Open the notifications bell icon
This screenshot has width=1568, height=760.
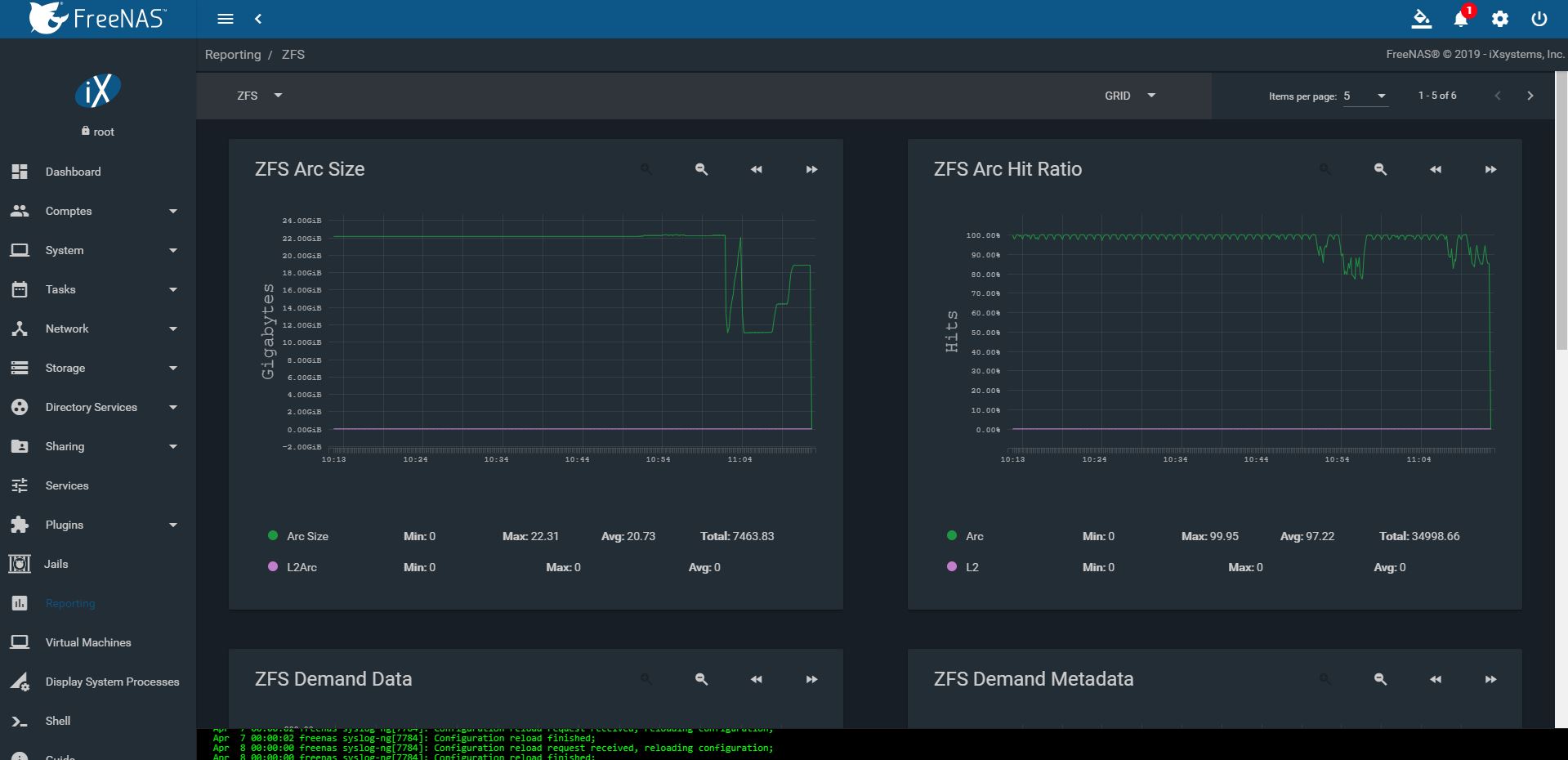coord(1461,19)
